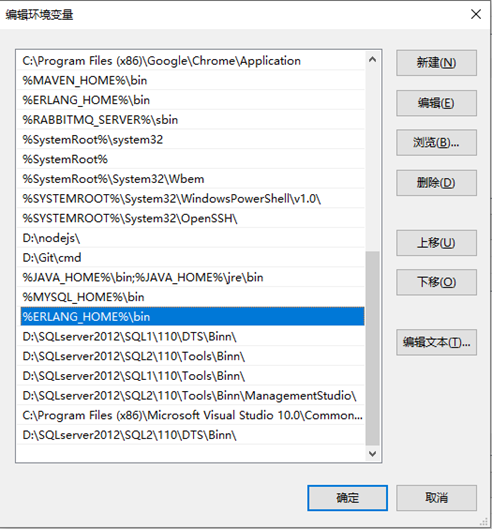
Task: Select the %RABBITMQ_SERVER%\sbin entry
Action: pyautogui.click(x=191, y=120)
